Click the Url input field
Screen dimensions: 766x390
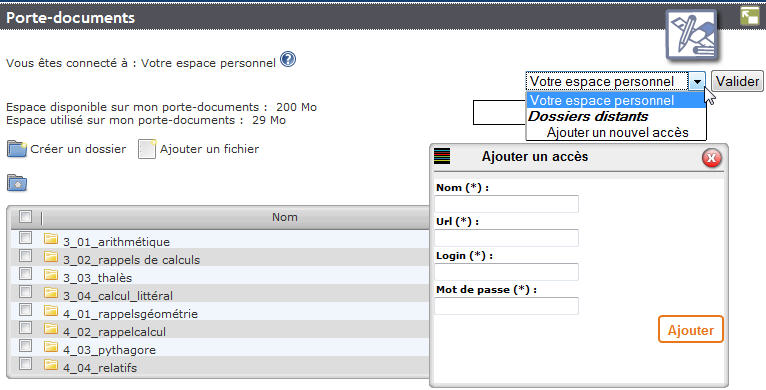(506, 238)
